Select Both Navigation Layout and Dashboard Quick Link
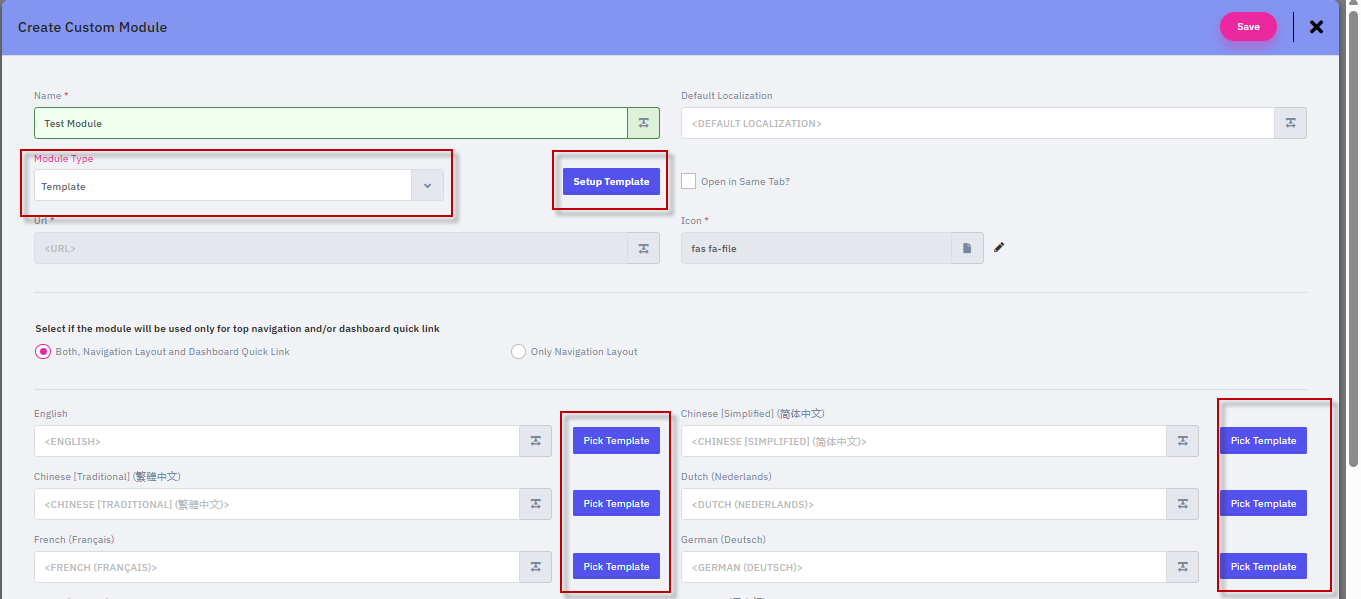Image resolution: width=1361 pixels, height=599 pixels. 43,352
